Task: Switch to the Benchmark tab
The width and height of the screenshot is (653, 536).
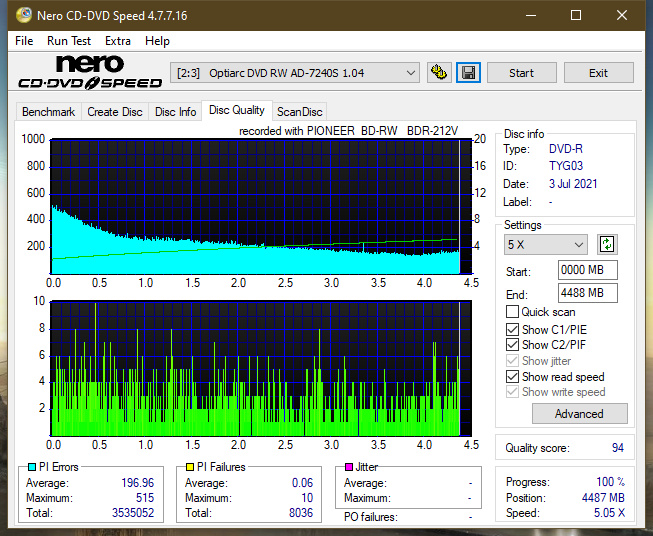Action: pos(49,112)
